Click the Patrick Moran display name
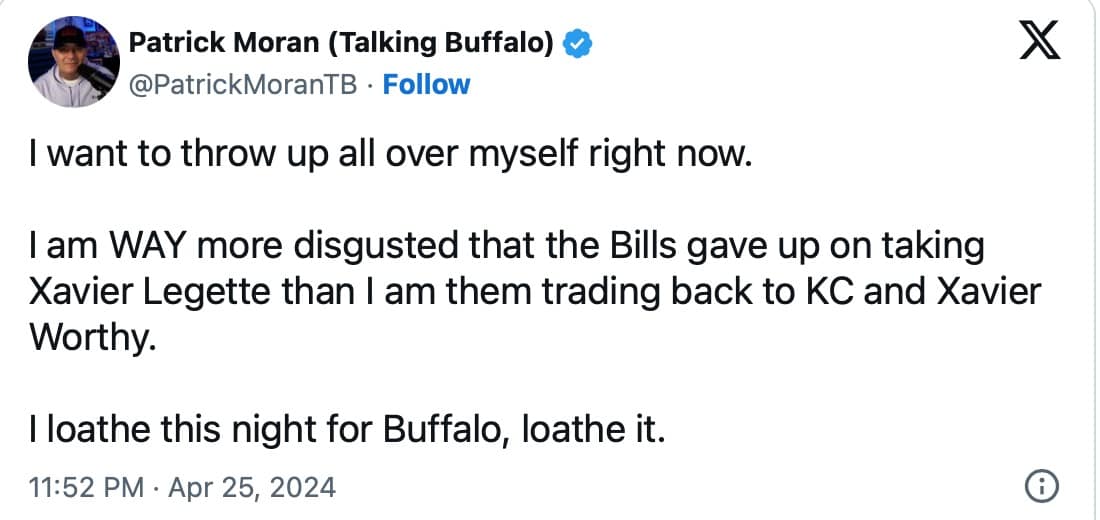Image resolution: width=1100 pixels, height=520 pixels. click(x=343, y=43)
